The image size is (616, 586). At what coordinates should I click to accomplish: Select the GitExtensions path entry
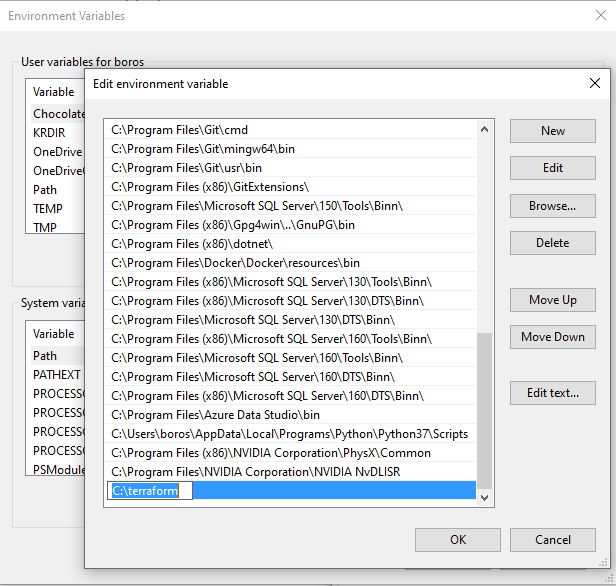pos(290,187)
